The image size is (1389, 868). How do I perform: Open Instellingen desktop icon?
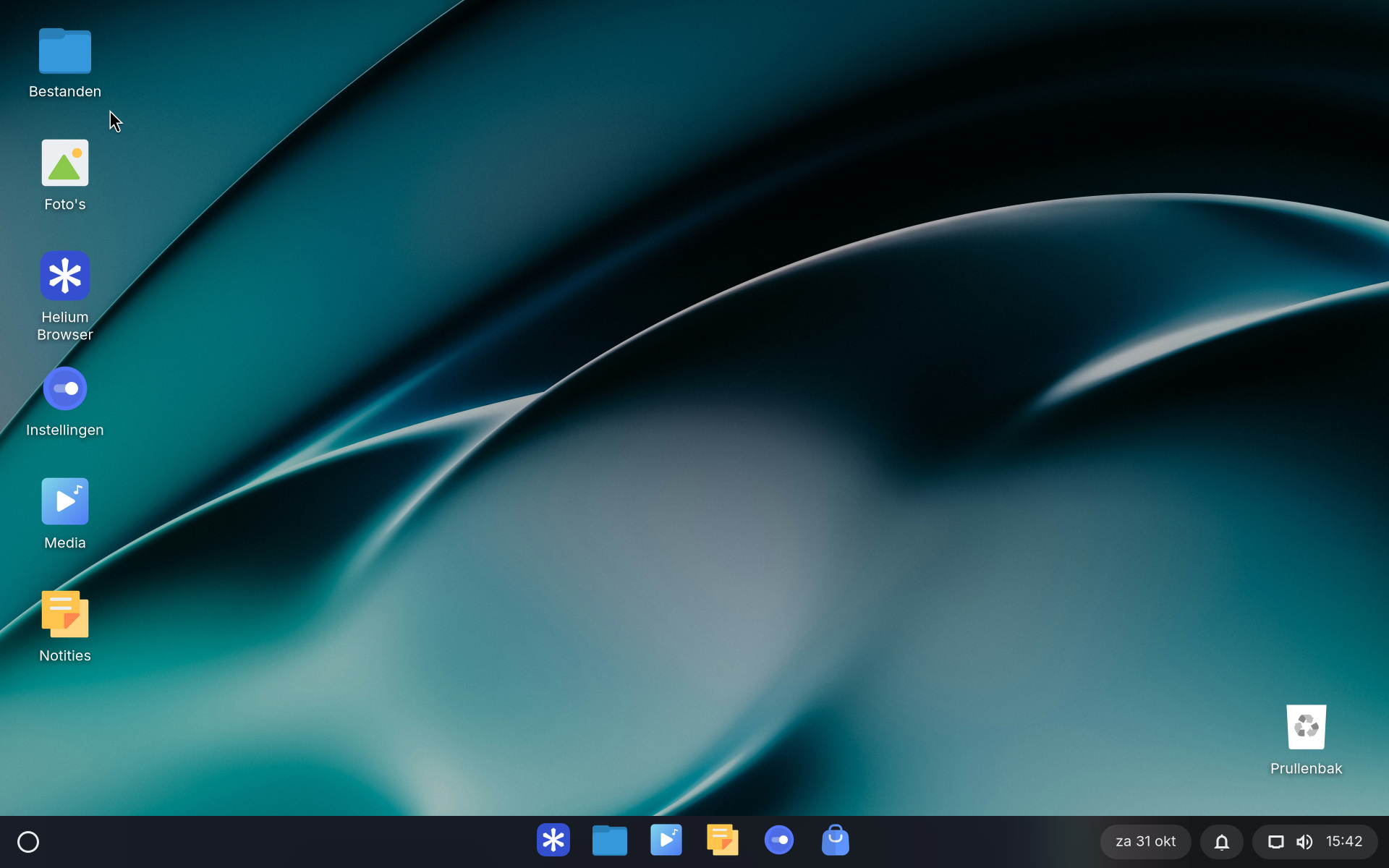click(65, 388)
